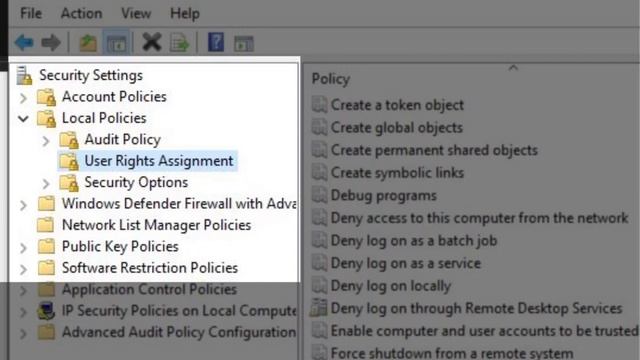Collapse the Local Policies node
Viewport: 640px width, 360px height.
coord(24,119)
